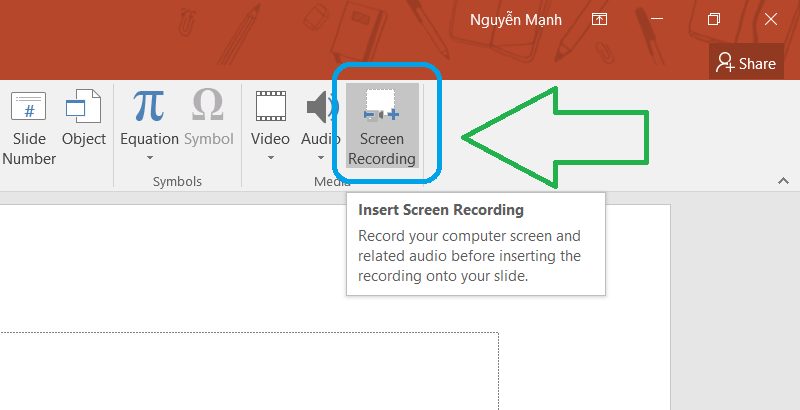Click the Video filmstrip icon
The image size is (800, 410).
(x=270, y=106)
